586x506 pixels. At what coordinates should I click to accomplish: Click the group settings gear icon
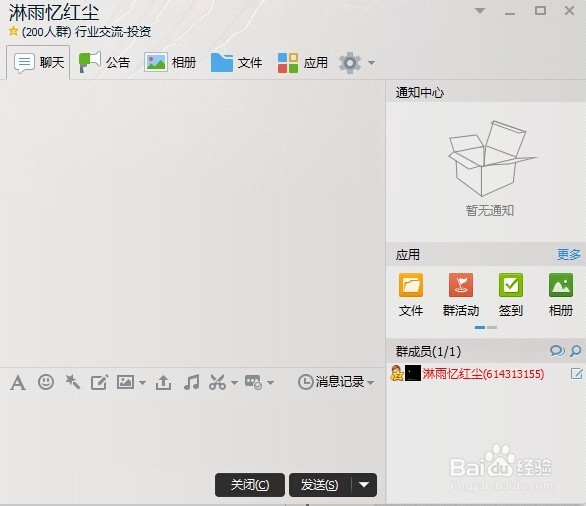coord(350,63)
